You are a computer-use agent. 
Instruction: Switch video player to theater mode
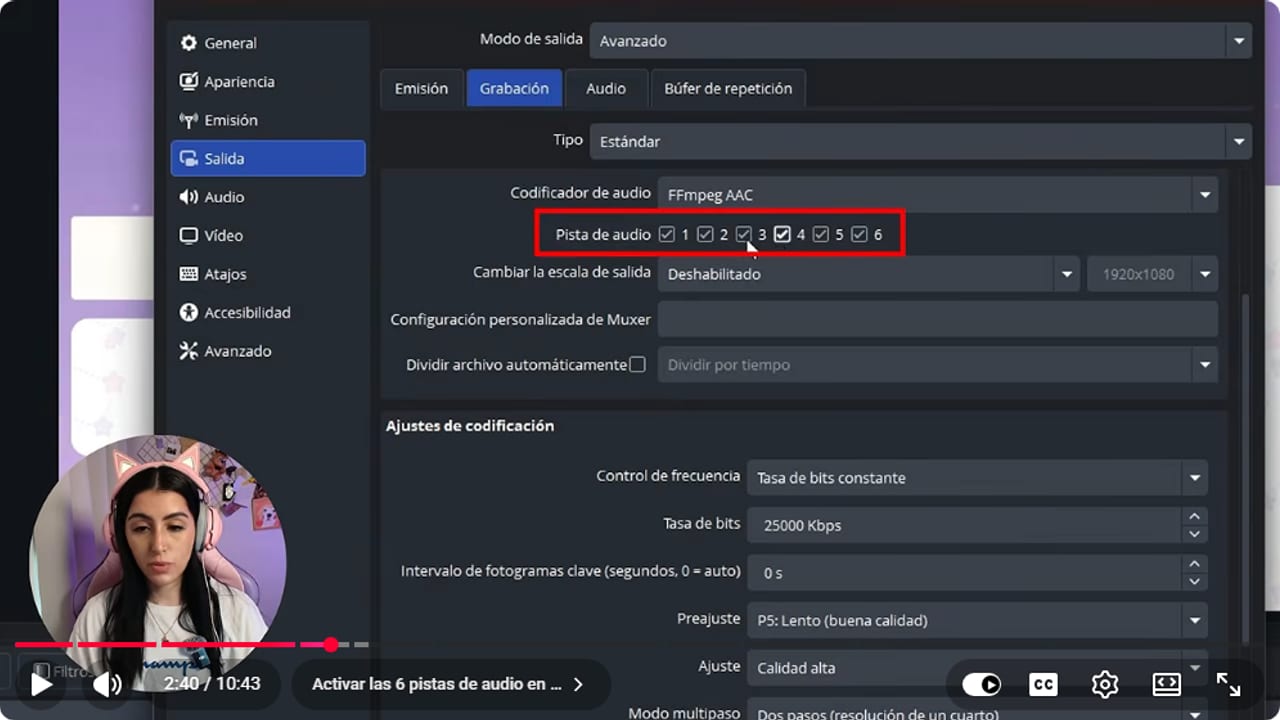pos(1167,684)
